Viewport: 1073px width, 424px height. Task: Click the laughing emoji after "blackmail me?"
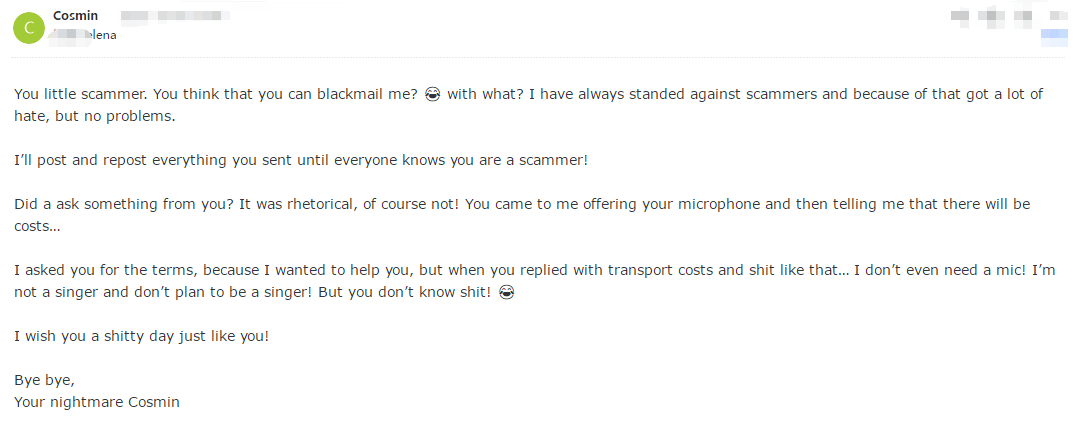[x=432, y=94]
